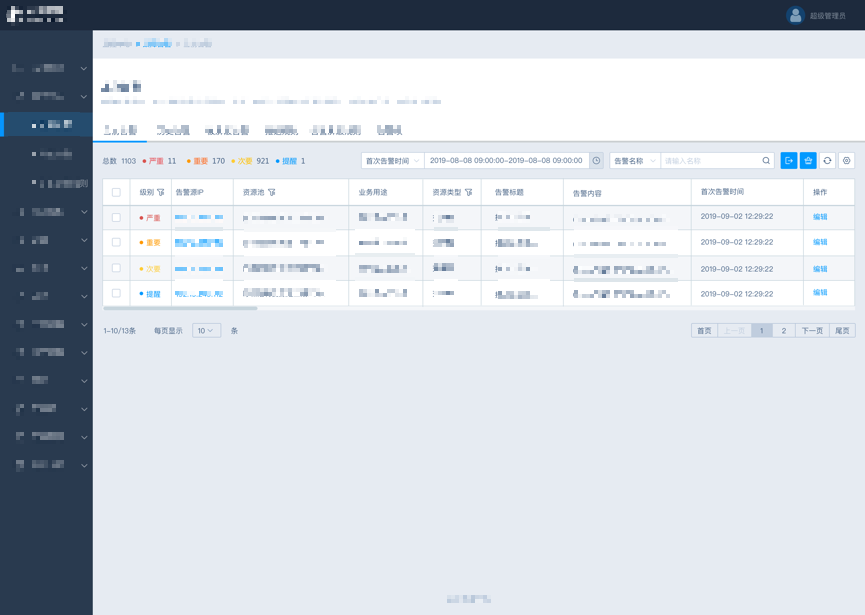Click the table's horizontal scrollbar thumb
This screenshot has height=615, width=865.
(180, 308)
